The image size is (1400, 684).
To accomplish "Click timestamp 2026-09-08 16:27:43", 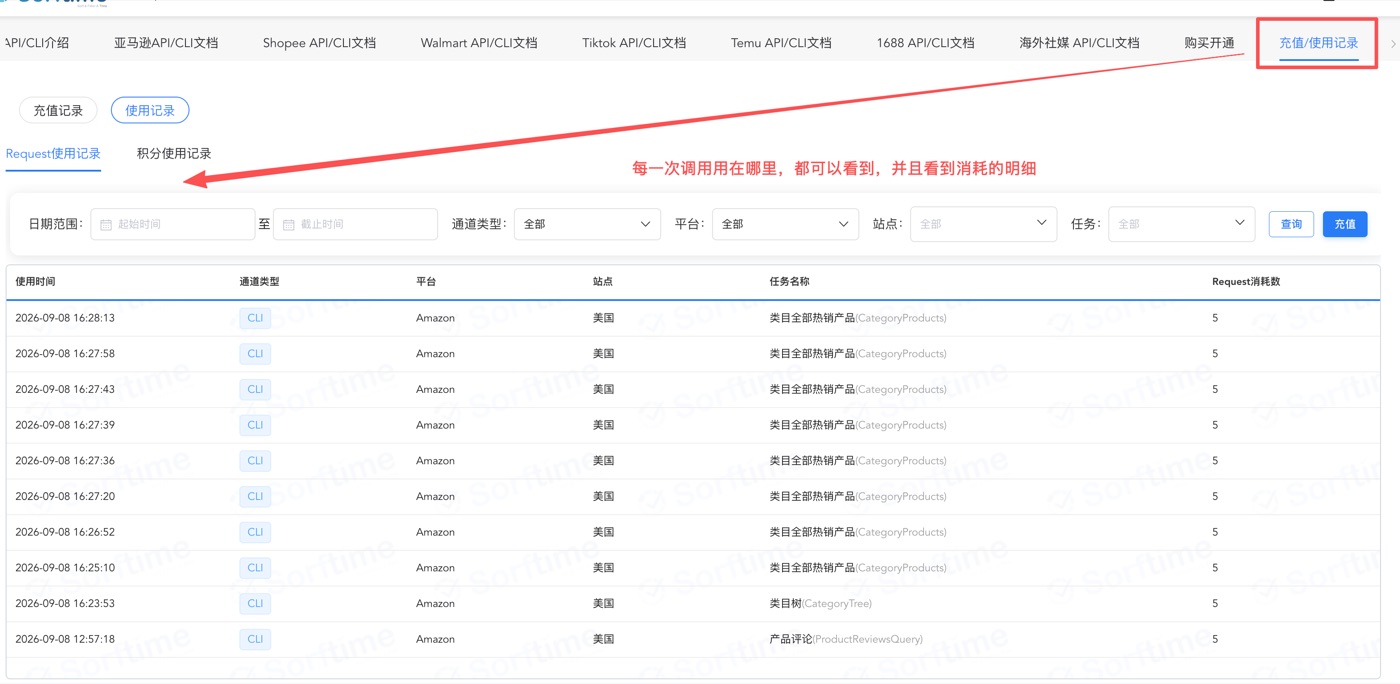I will pos(65,390).
